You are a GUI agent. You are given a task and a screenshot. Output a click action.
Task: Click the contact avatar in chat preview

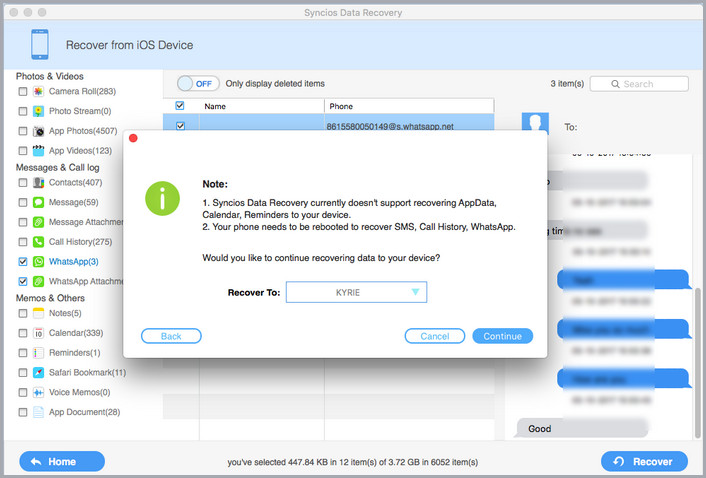click(x=535, y=123)
